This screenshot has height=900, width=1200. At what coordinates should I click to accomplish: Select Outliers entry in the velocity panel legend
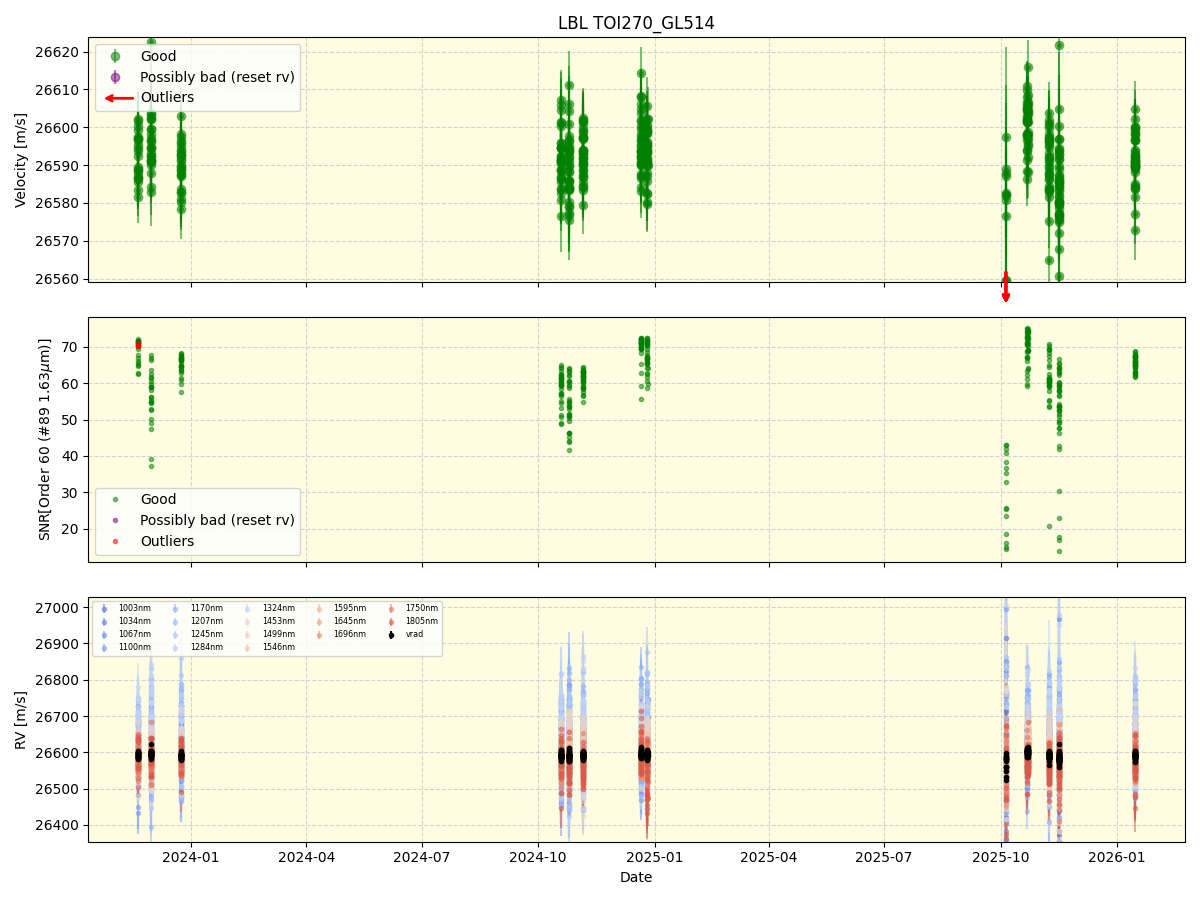click(x=167, y=98)
